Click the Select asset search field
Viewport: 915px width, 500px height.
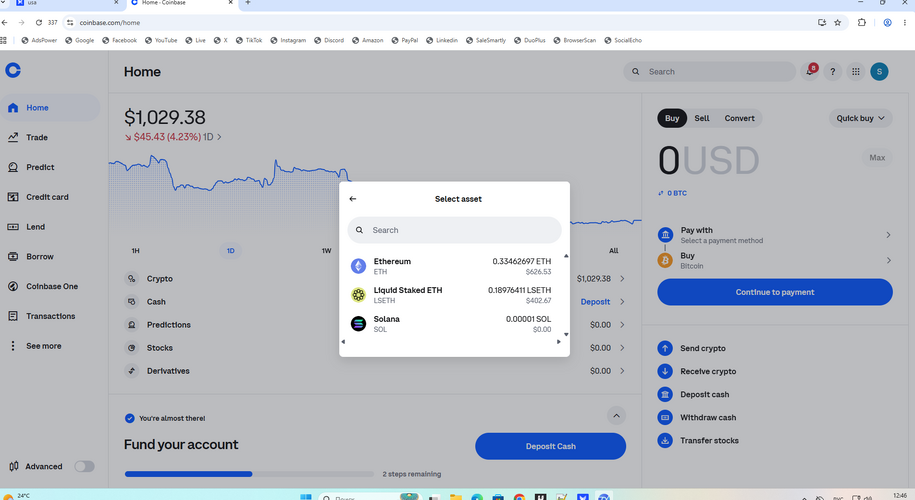455,230
